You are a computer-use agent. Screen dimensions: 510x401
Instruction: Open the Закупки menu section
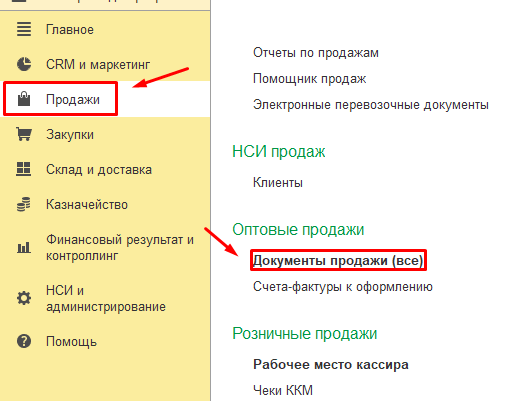(70, 135)
